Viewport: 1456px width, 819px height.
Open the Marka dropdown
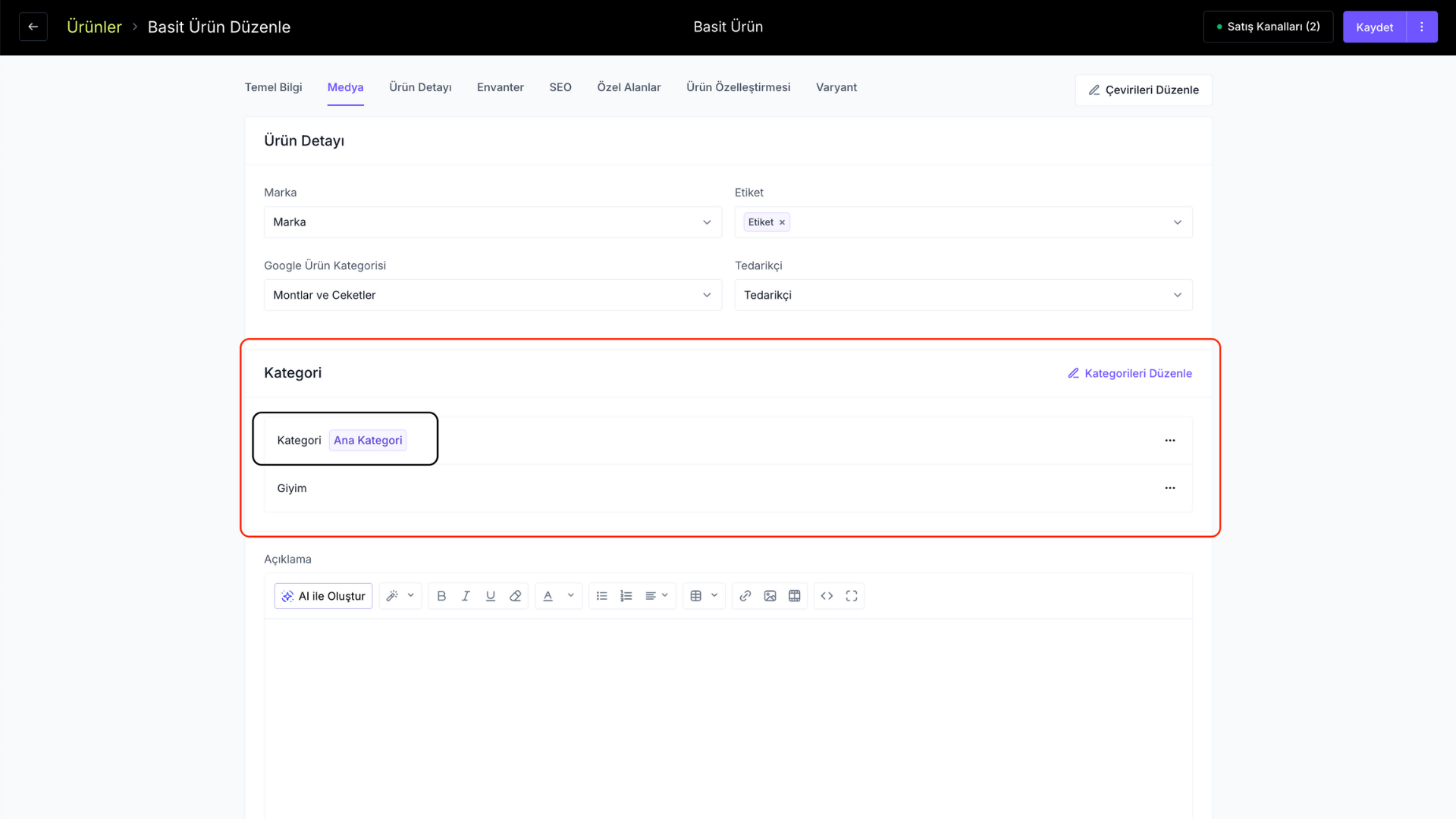pyautogui.click(x=493, y=222)
